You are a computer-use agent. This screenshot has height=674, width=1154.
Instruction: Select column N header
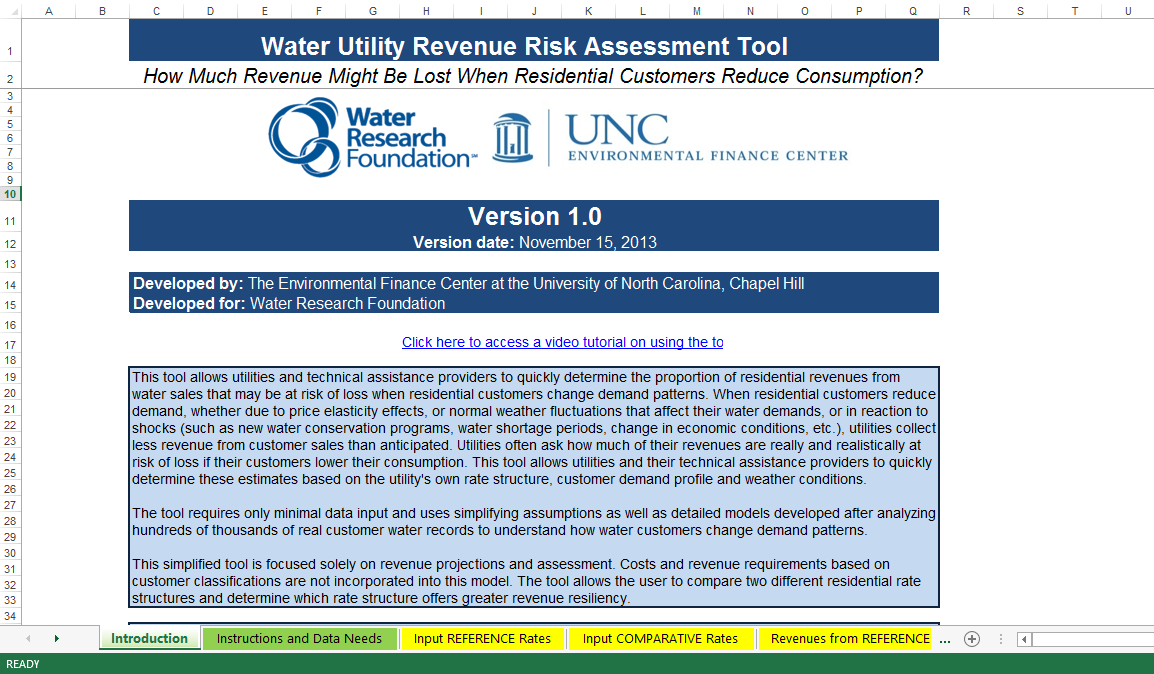pyautogui.click(x=750, y=11)
